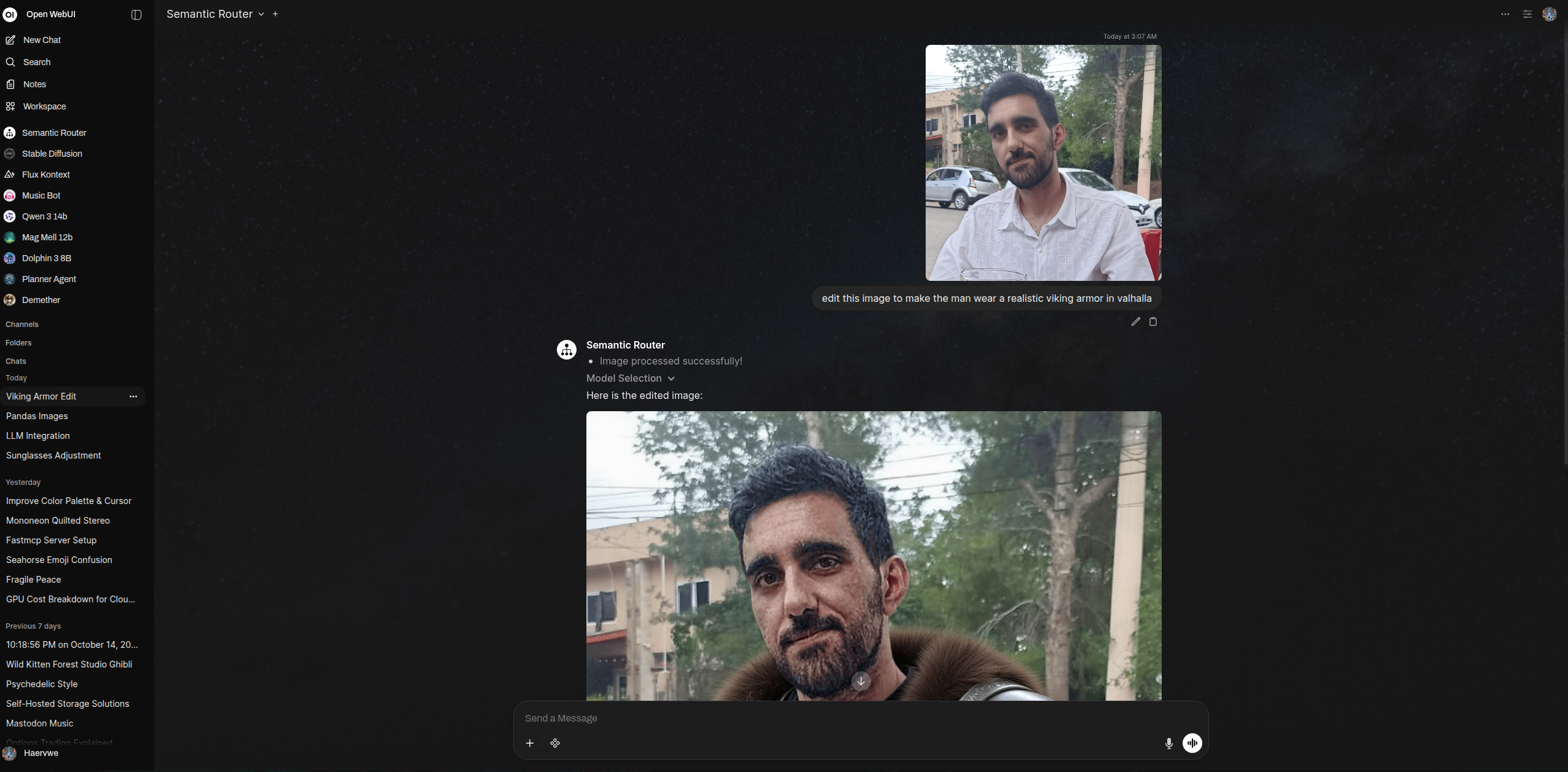
Task: Open Workspace from the sidebar
Action: point(44,106)
